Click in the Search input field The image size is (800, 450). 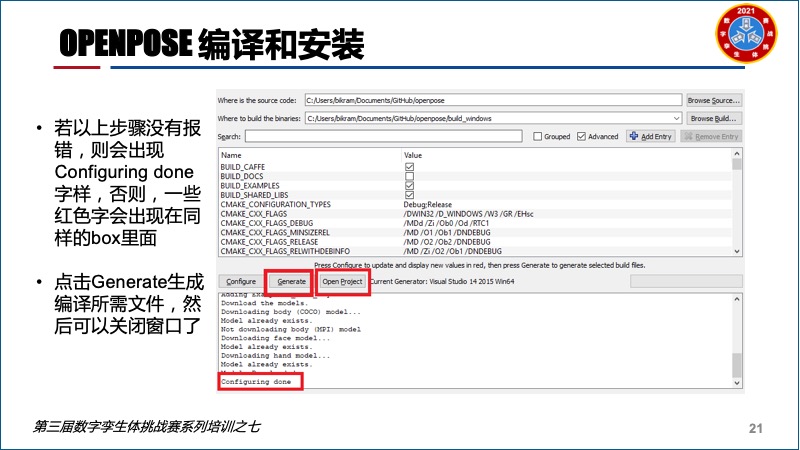(384, 136)
